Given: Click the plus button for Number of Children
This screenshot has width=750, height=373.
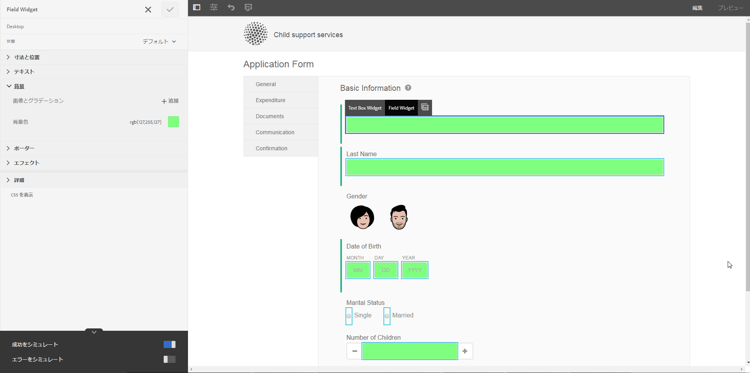Looking at the screenshot, I should tap(465, 351).
